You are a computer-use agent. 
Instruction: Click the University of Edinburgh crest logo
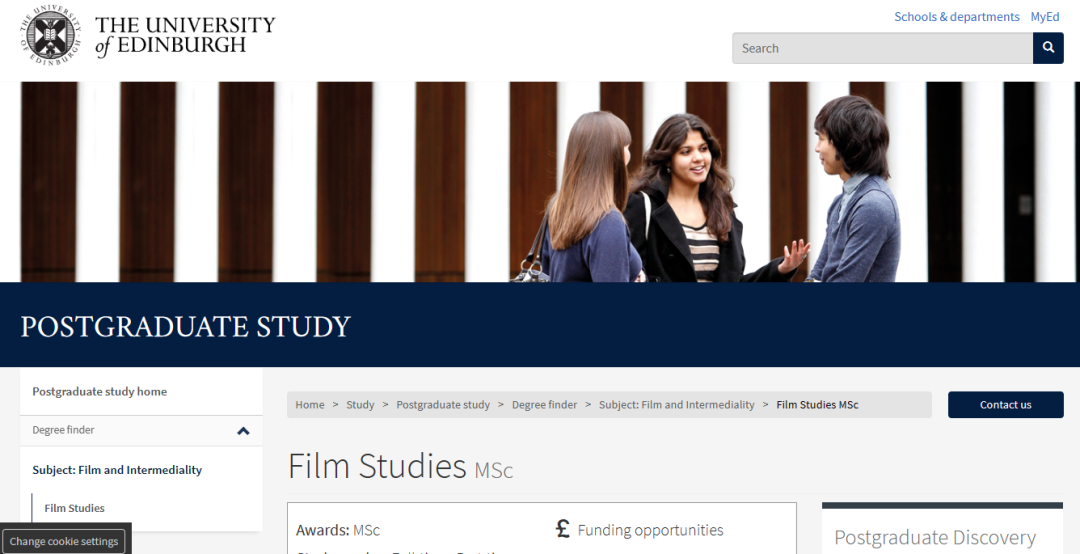point(52,37)
